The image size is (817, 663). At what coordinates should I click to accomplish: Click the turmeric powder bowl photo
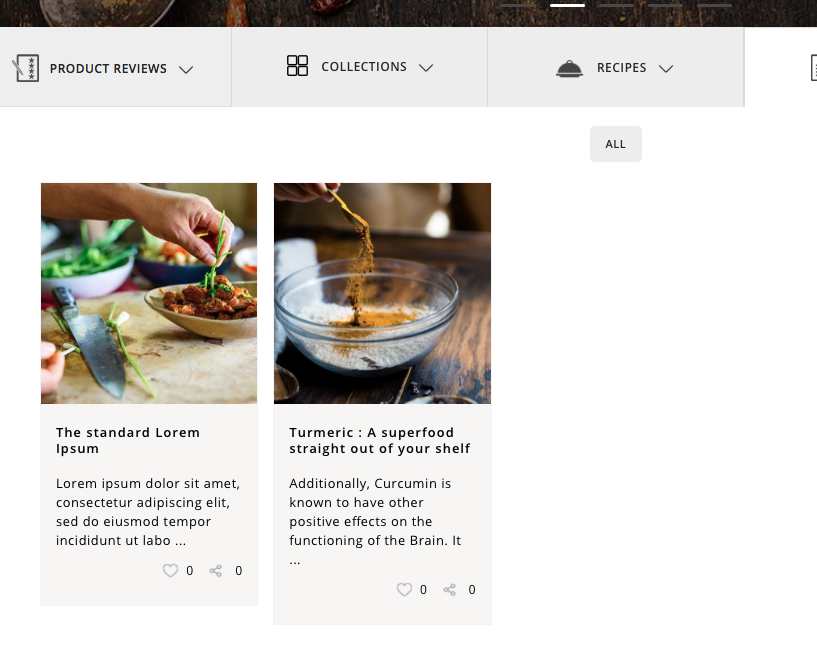point(382,293)
